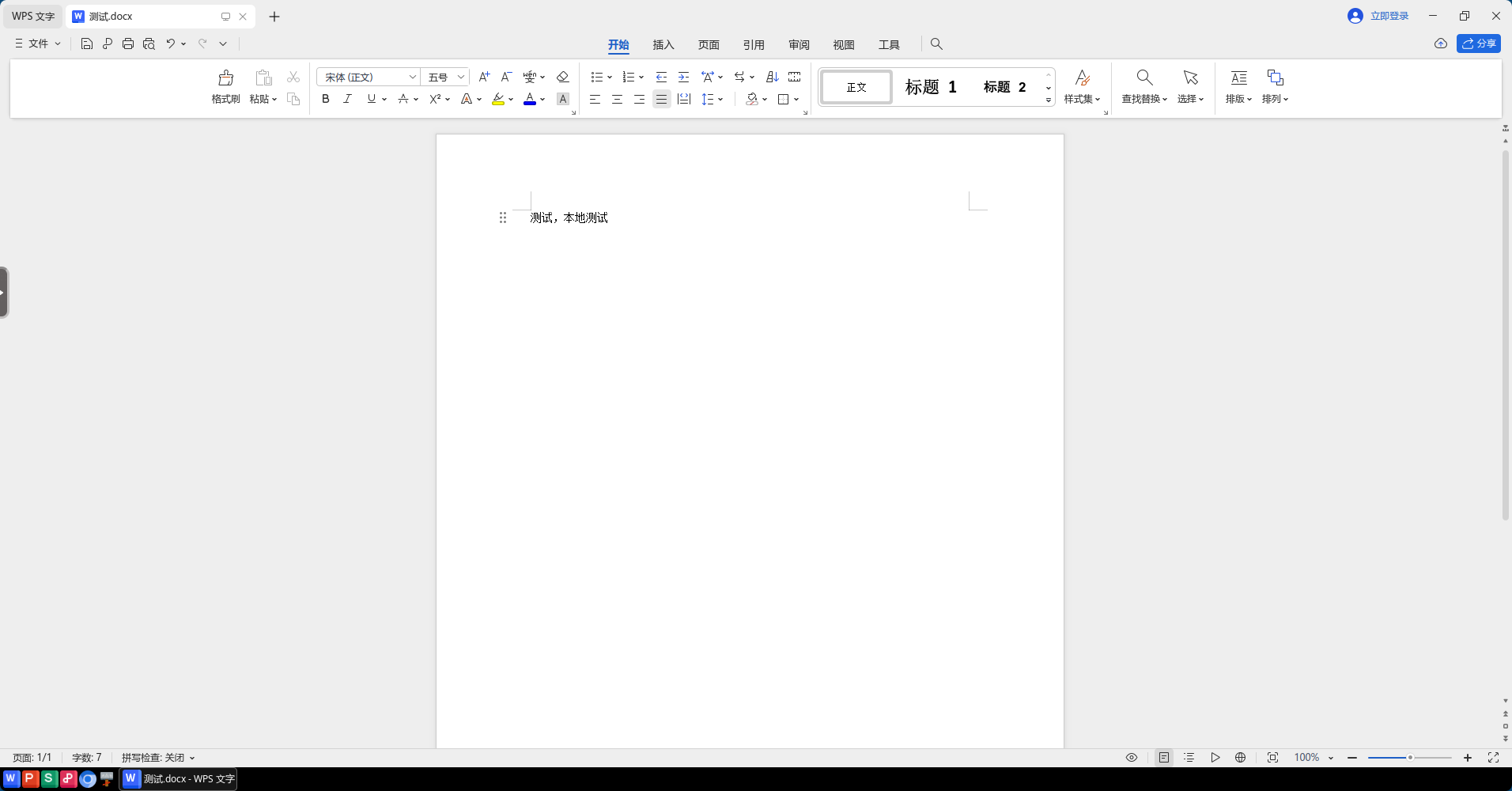
Task: Switch to the 审阅 tab
Action: (799, 44)
